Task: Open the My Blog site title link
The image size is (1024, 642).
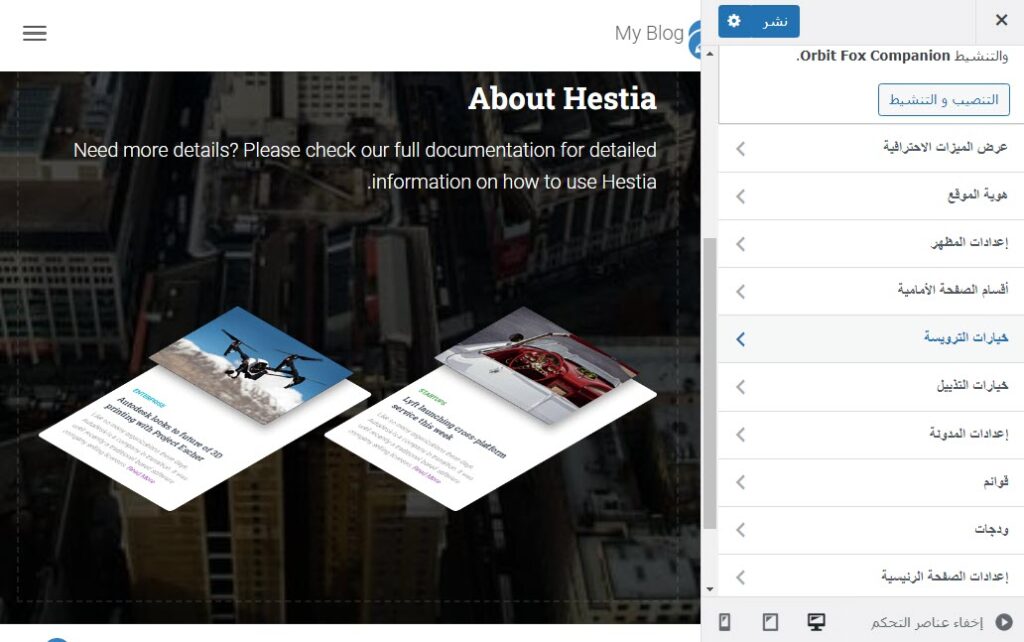Action: coord(649,33)
